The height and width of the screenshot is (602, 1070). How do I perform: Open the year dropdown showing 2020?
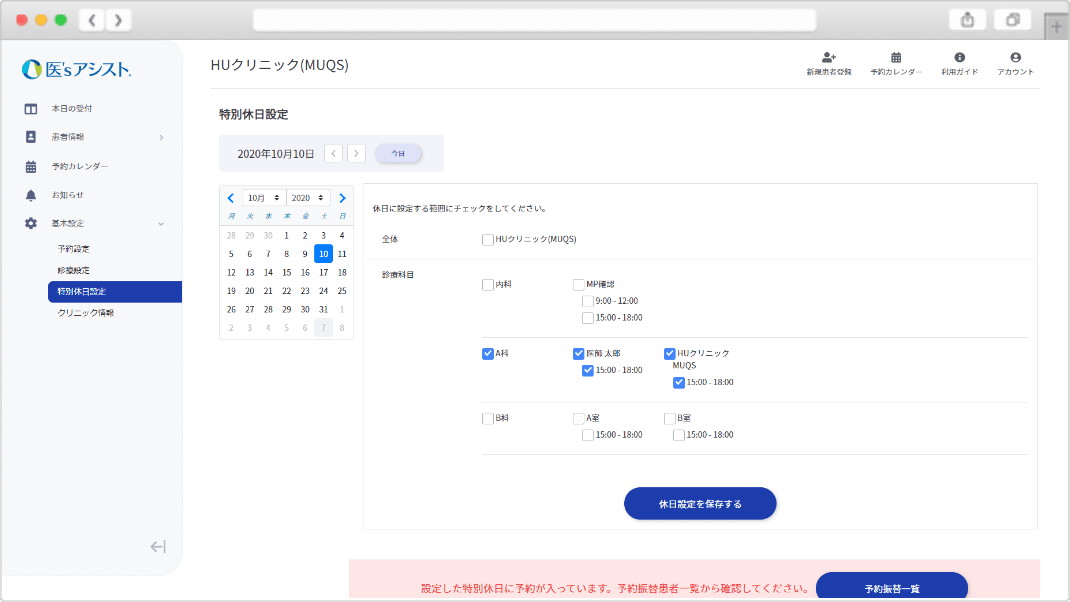pos(308,198)
